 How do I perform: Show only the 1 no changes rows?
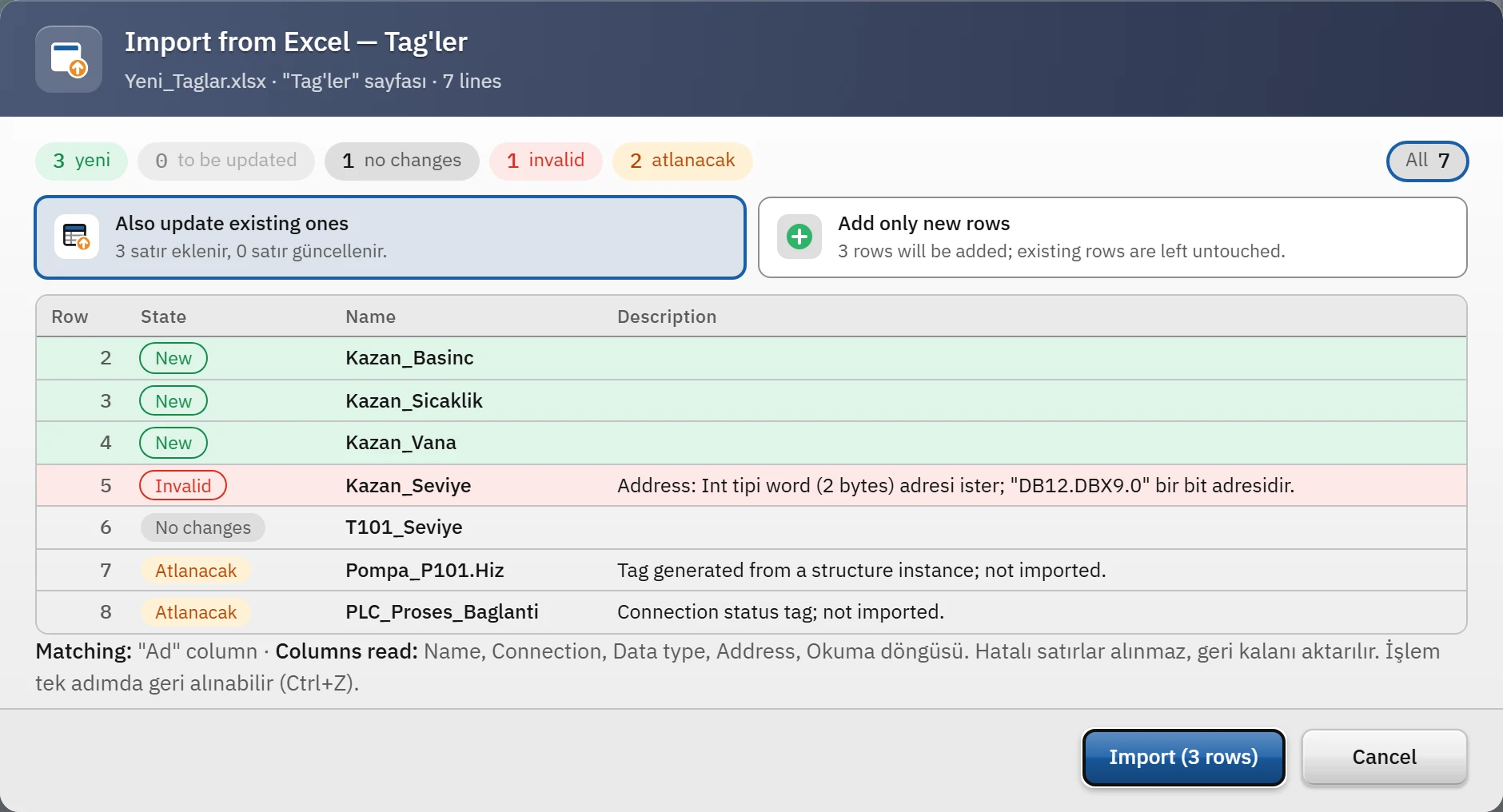tap(402, 161)
